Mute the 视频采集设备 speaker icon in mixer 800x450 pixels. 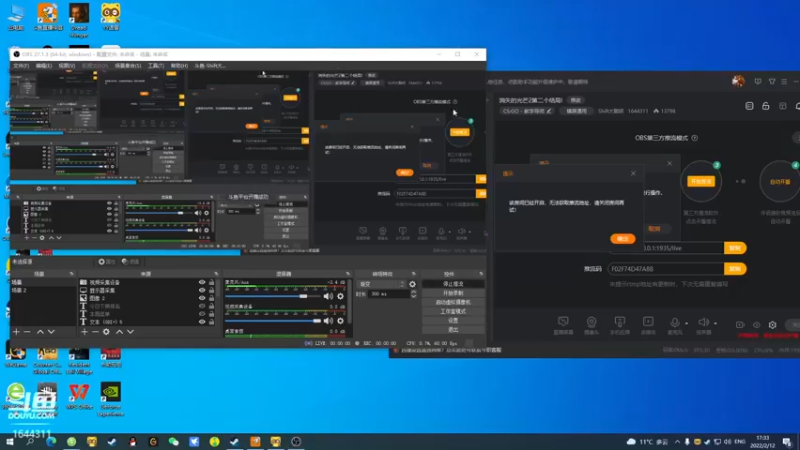328,320
